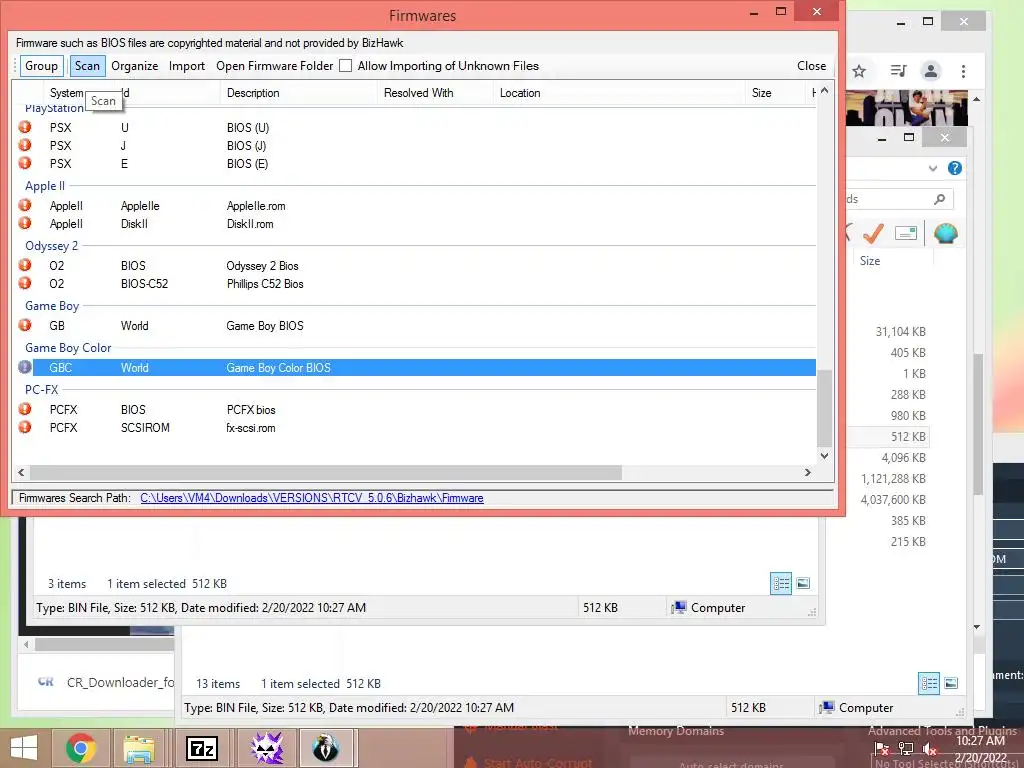Click the firmware list vertical scrollbar thumb
Image resolution: width=1024 pixels, height=768 pixels.
coord(824,408)
